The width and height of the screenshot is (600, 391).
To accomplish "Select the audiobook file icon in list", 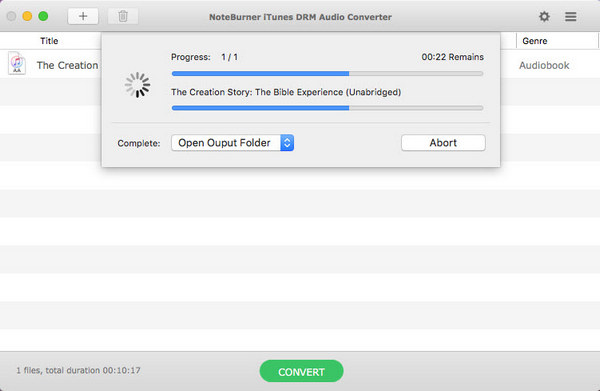I will (x=17, y=63).
